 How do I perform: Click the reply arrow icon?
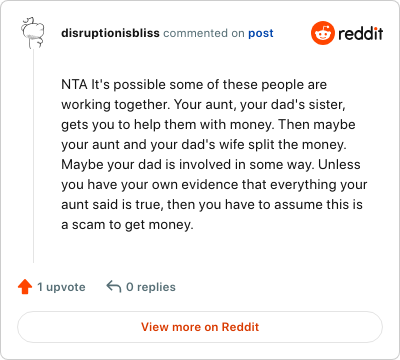click(114, 286)
